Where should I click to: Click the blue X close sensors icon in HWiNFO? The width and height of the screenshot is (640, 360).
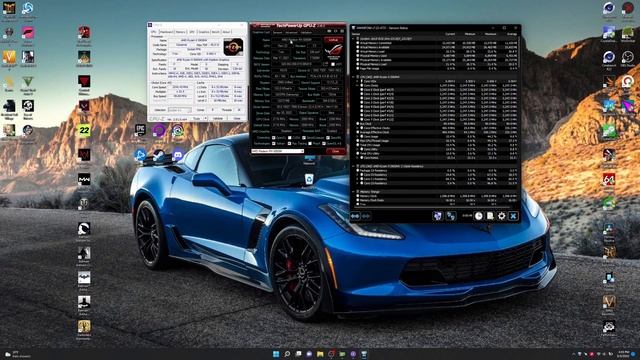[x=513, y=216]
